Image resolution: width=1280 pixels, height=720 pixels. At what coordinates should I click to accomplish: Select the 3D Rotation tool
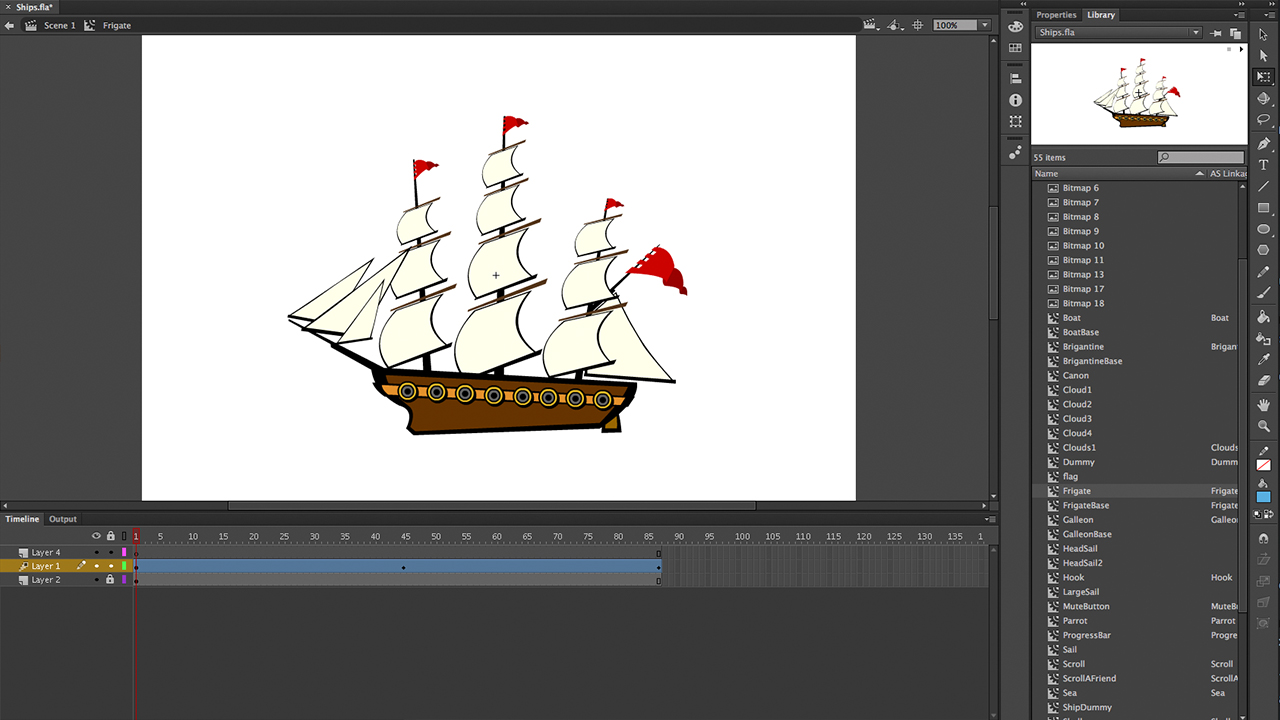tap(1264, 98)
